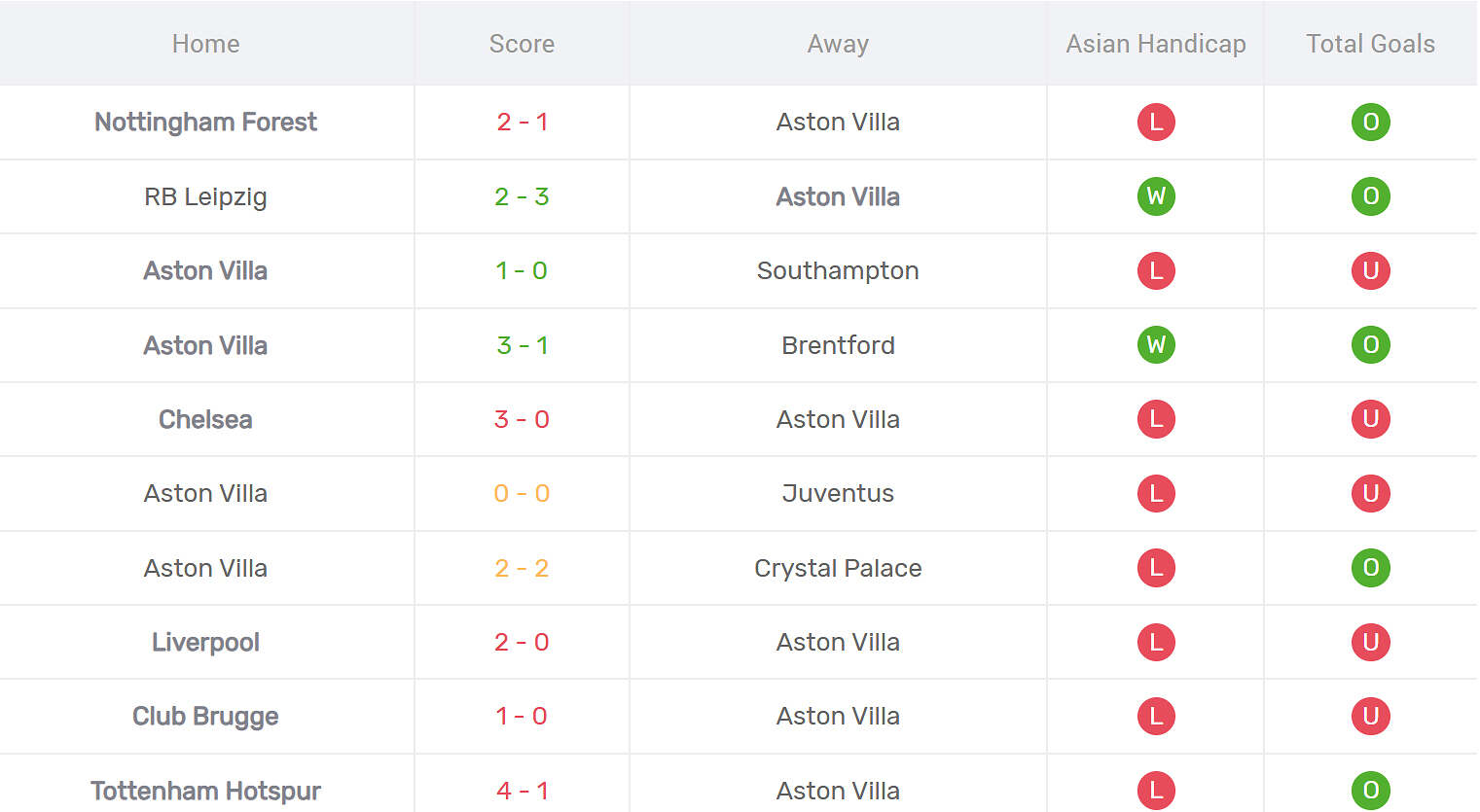Click the green O badge in Crystal Palace row

(1370, 568)
